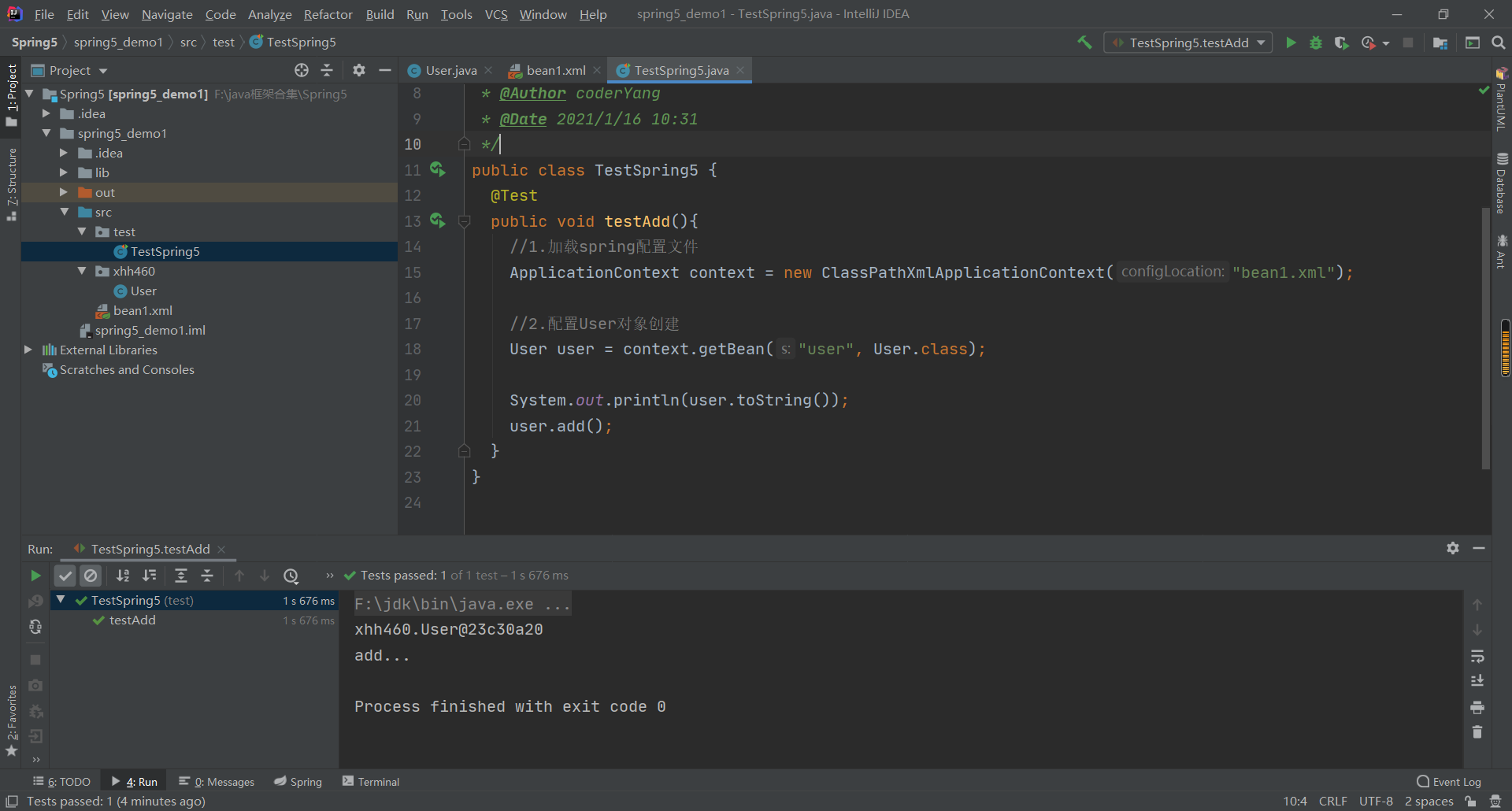Expand the lib folder node
This screenshot has height=811, width=1512.
[65, 172]
